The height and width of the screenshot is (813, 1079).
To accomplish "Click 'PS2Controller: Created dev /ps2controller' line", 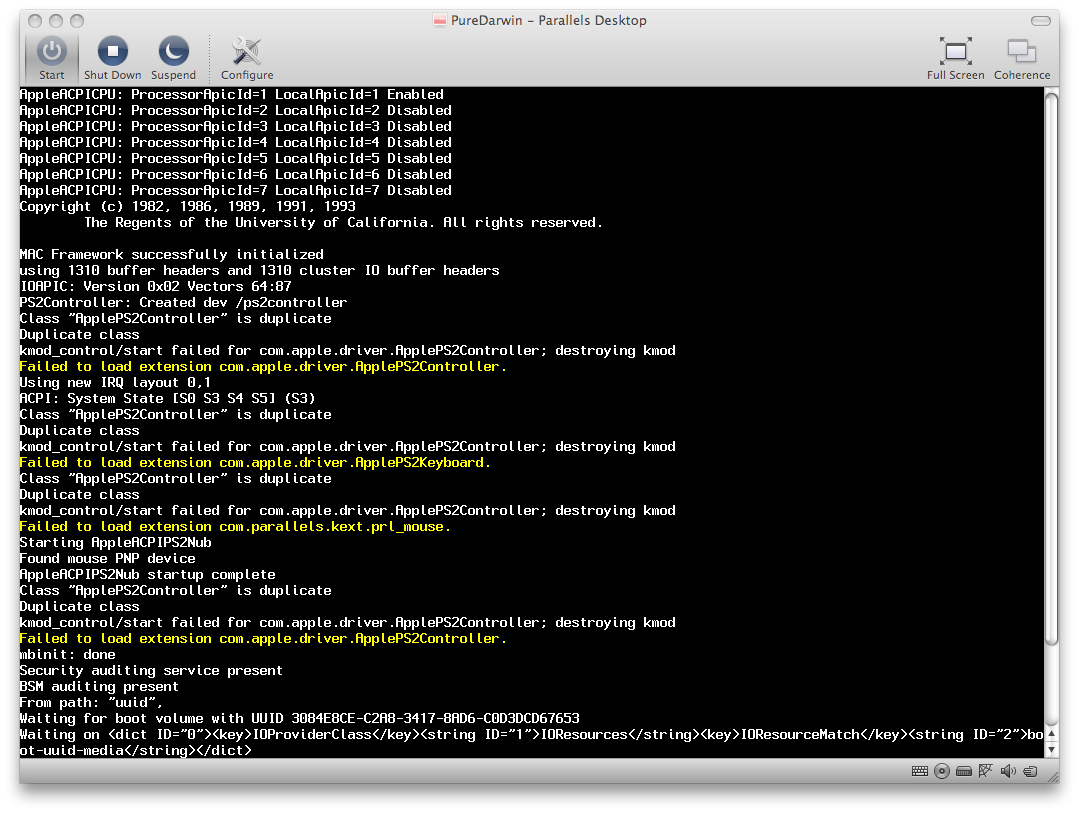I will click(183, 302).
